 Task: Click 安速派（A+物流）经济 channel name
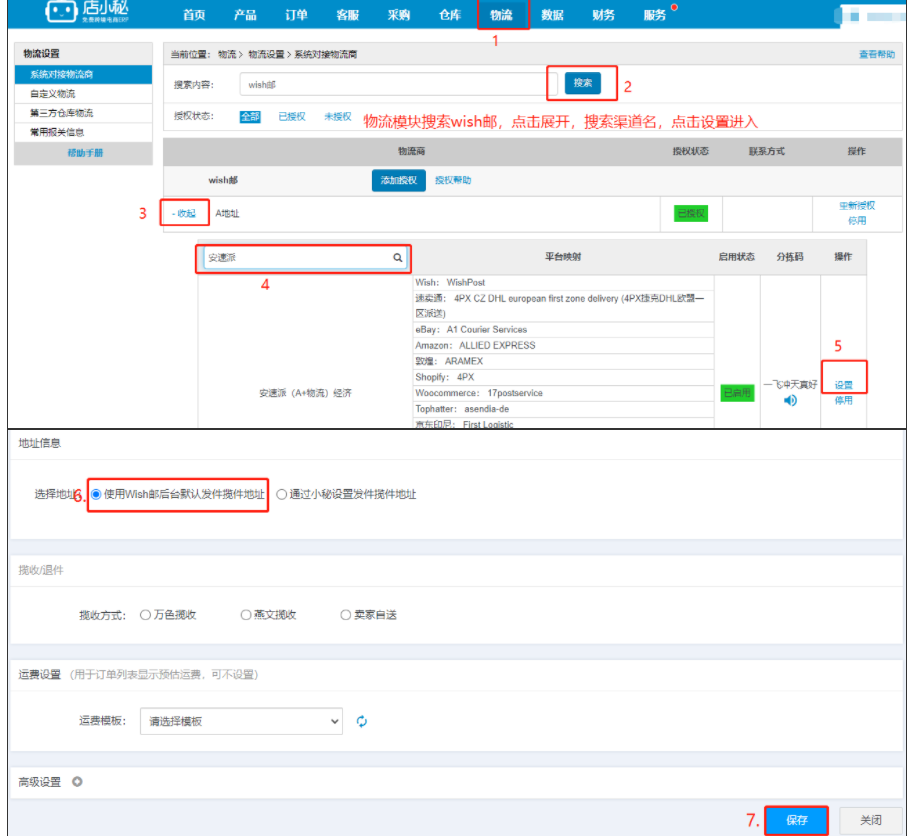coord(305,393)
